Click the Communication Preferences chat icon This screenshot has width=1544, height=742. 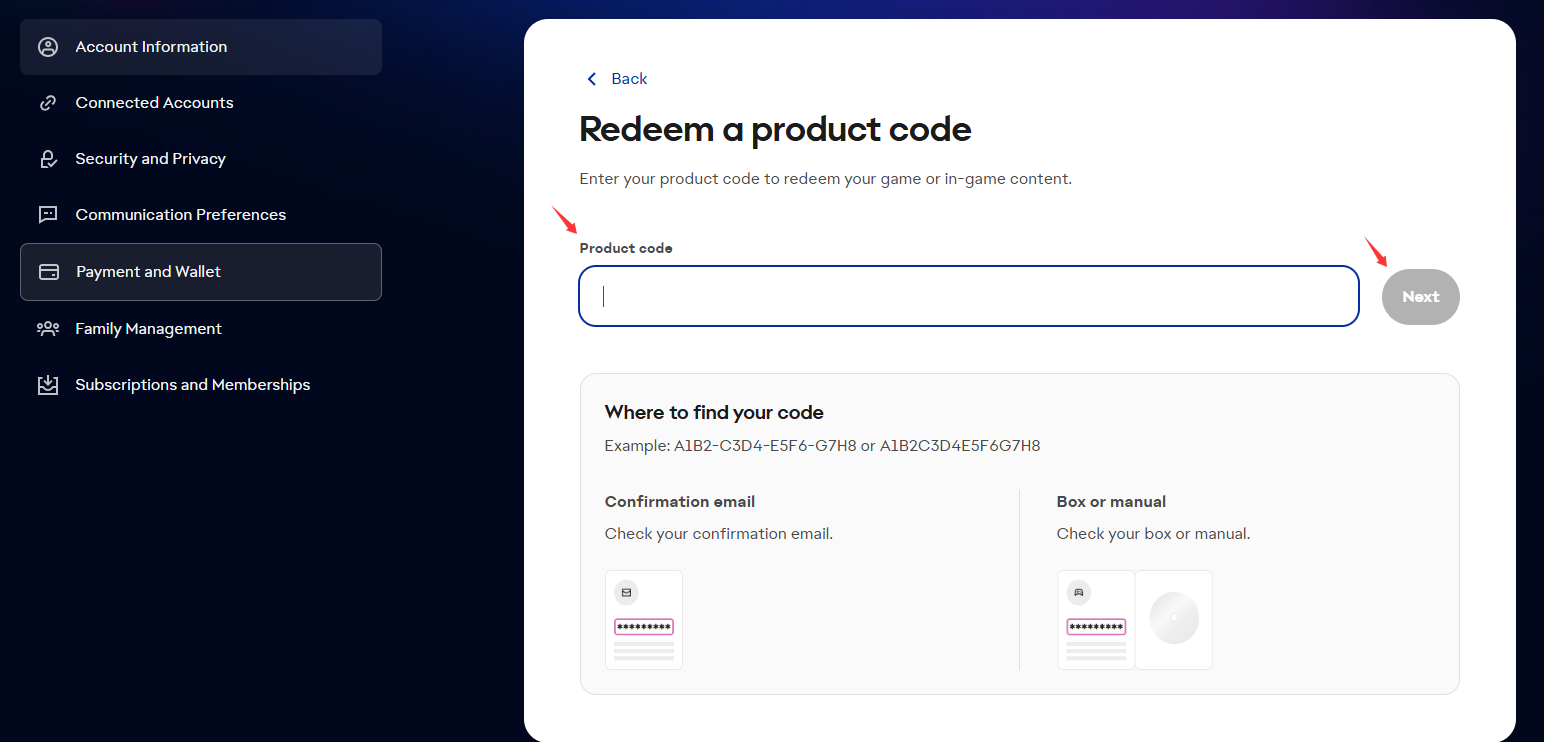(x=48, y=215)
